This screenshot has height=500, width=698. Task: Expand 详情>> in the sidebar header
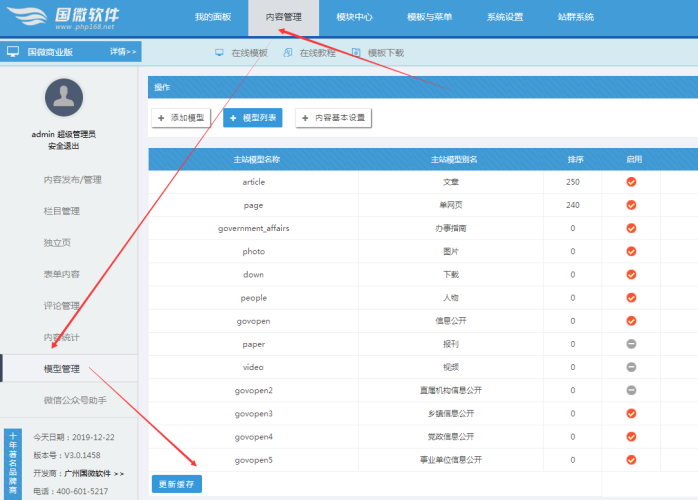pos(124,51)
